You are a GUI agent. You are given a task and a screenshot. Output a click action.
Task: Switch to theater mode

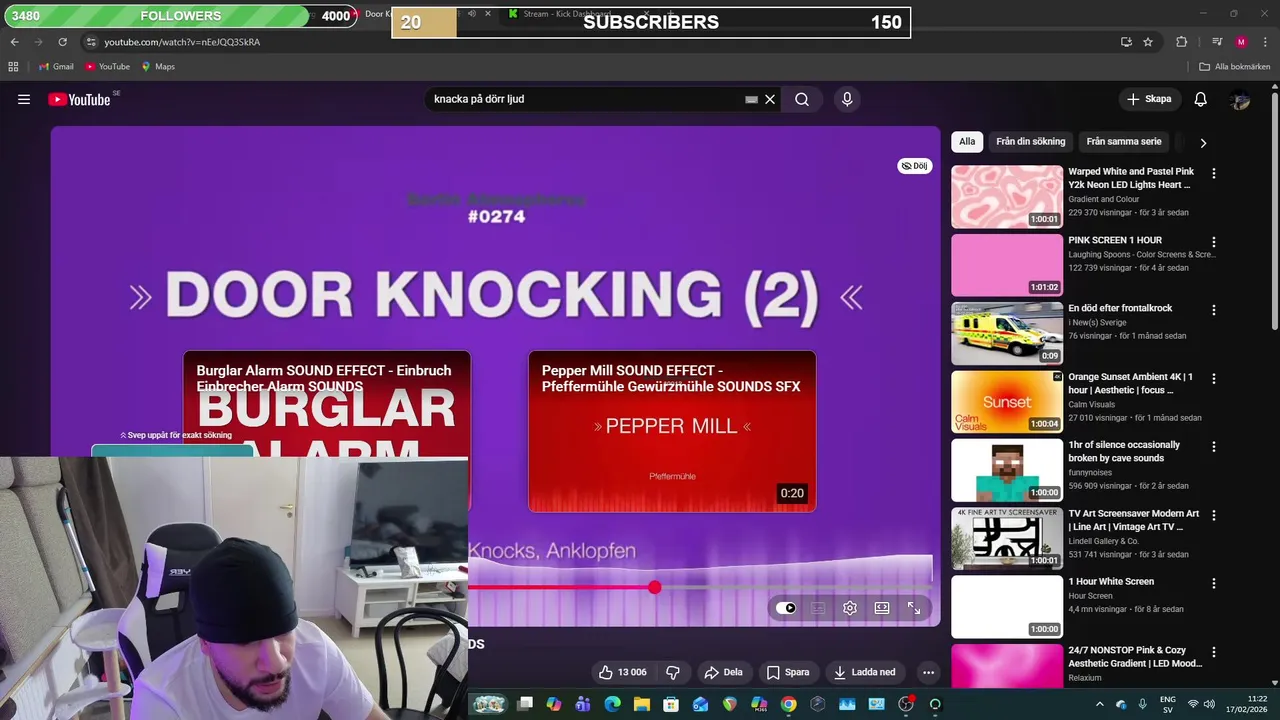pyautogui.click(x=882, y=608)
